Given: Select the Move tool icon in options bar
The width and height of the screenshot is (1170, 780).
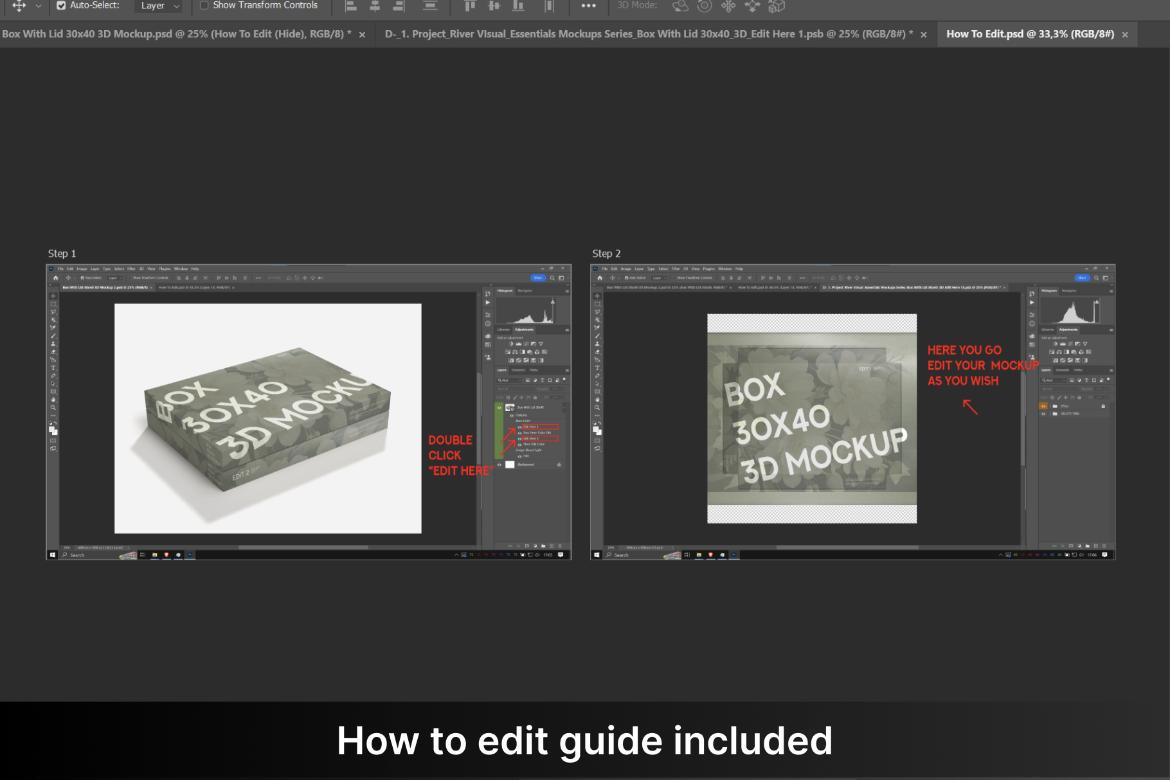Looking at the screenshot, I should (19, 5).
